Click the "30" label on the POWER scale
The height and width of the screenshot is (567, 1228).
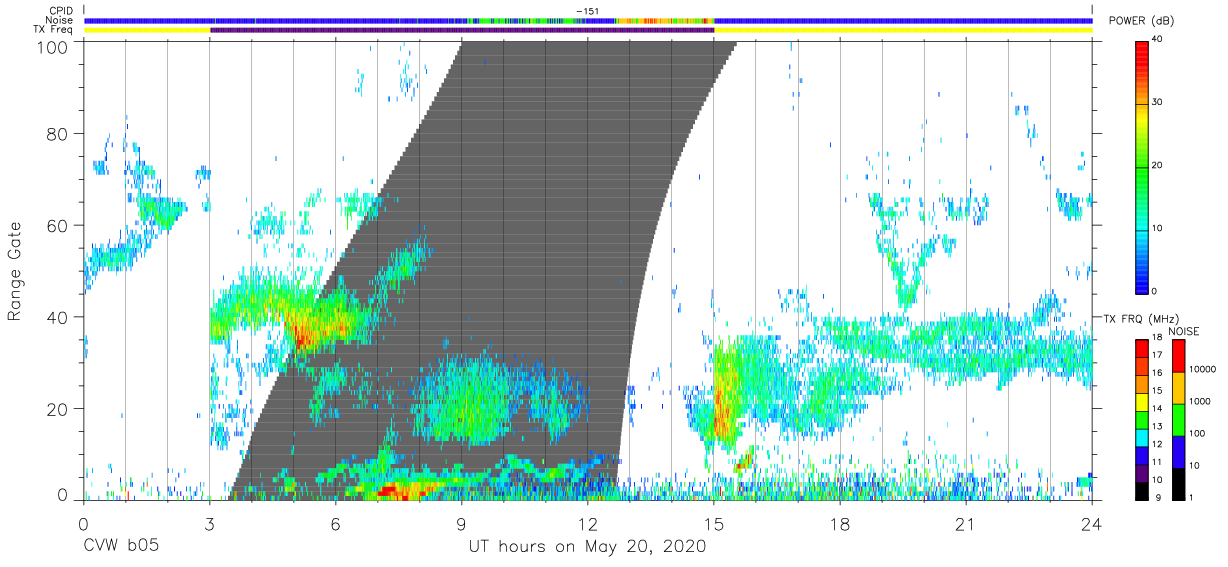tap(1157, 102)
